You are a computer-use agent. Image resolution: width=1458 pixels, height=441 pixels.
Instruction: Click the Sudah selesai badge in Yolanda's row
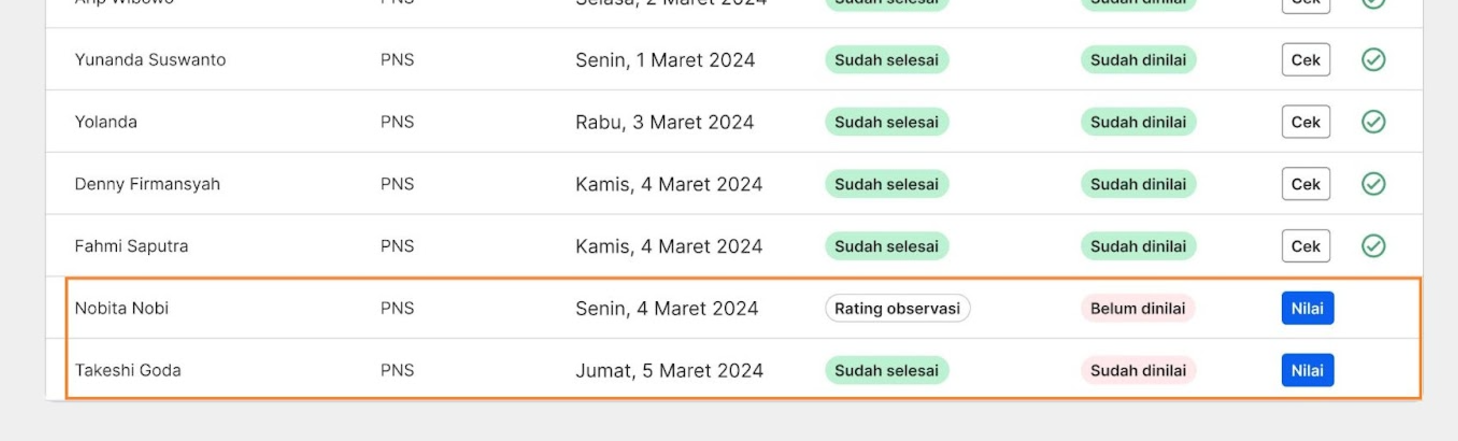[x=886, y=122]
